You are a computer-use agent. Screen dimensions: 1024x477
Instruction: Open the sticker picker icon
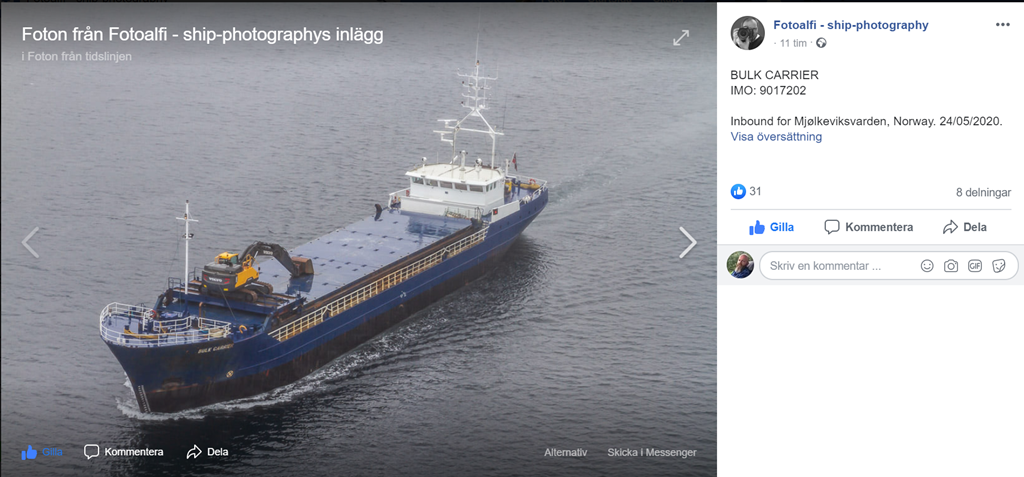coord(999,266)
